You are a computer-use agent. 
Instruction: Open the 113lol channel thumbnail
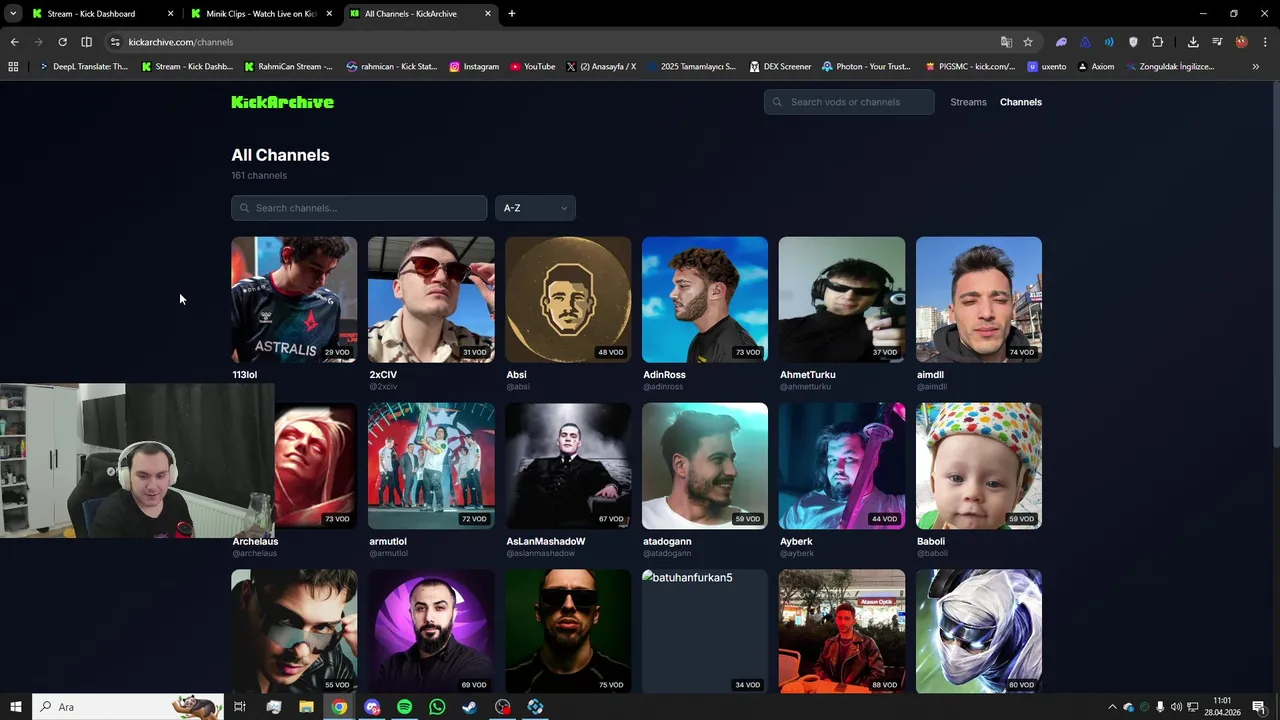294,299
